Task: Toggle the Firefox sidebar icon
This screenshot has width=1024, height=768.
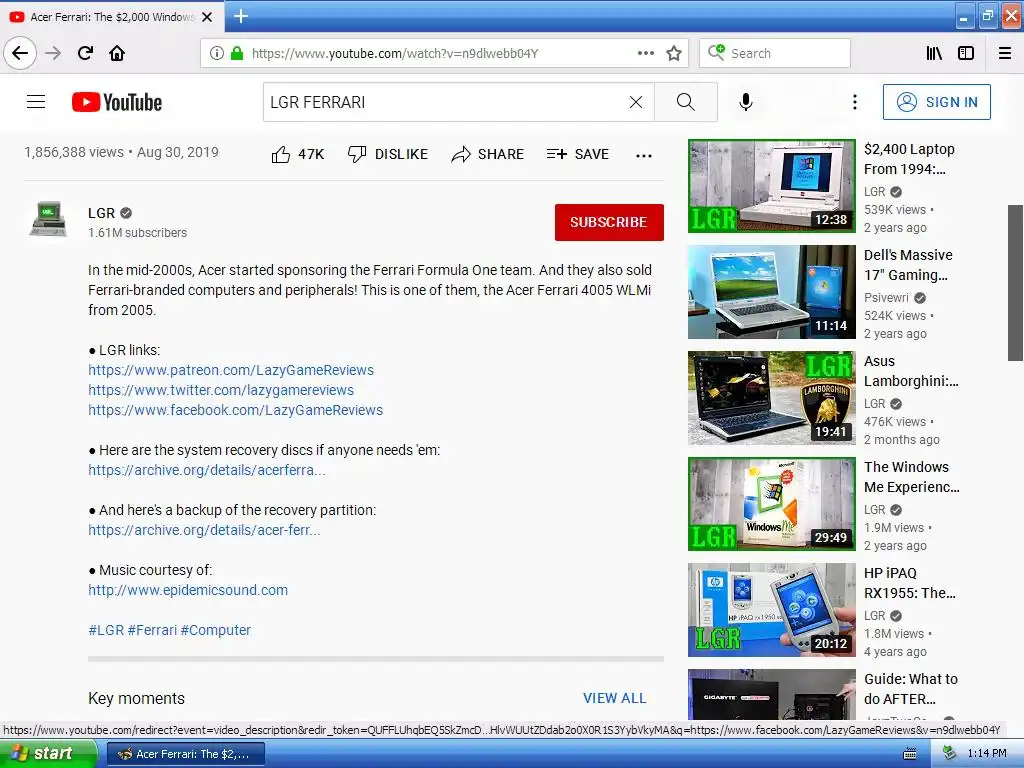Action: tap(966, 53)
